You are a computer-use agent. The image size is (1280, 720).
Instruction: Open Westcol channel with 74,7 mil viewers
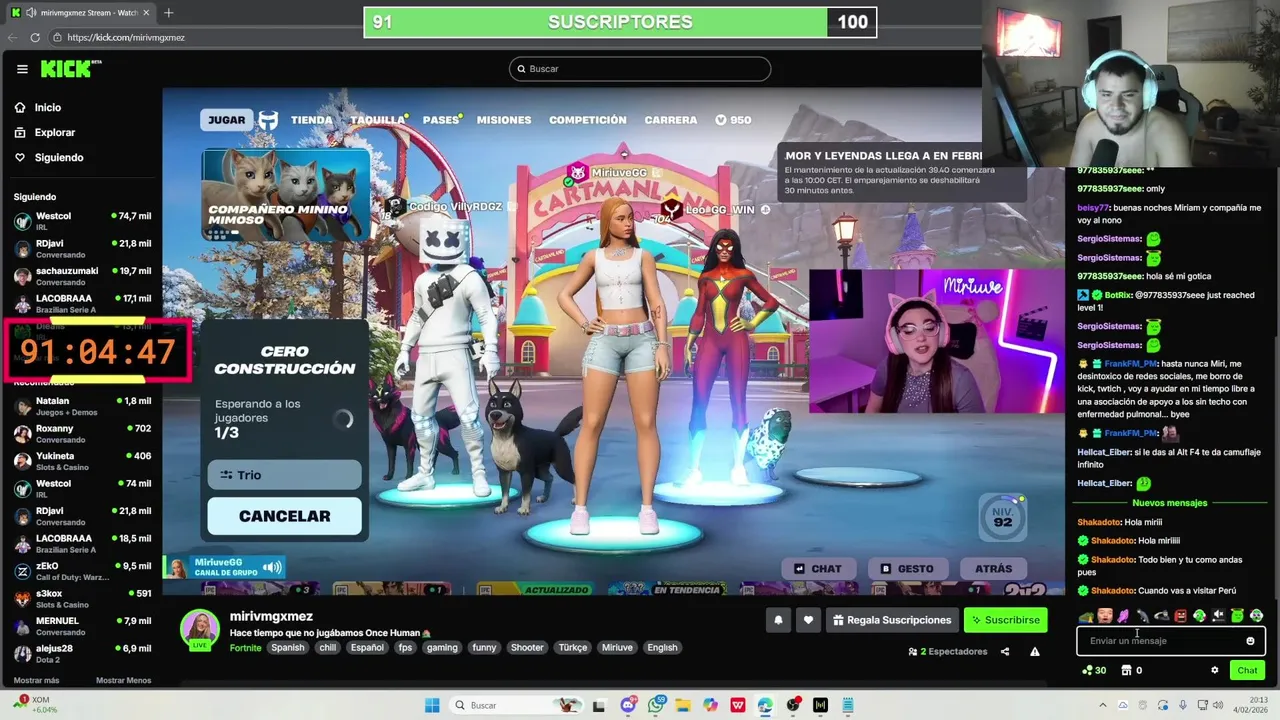(82, 221)
